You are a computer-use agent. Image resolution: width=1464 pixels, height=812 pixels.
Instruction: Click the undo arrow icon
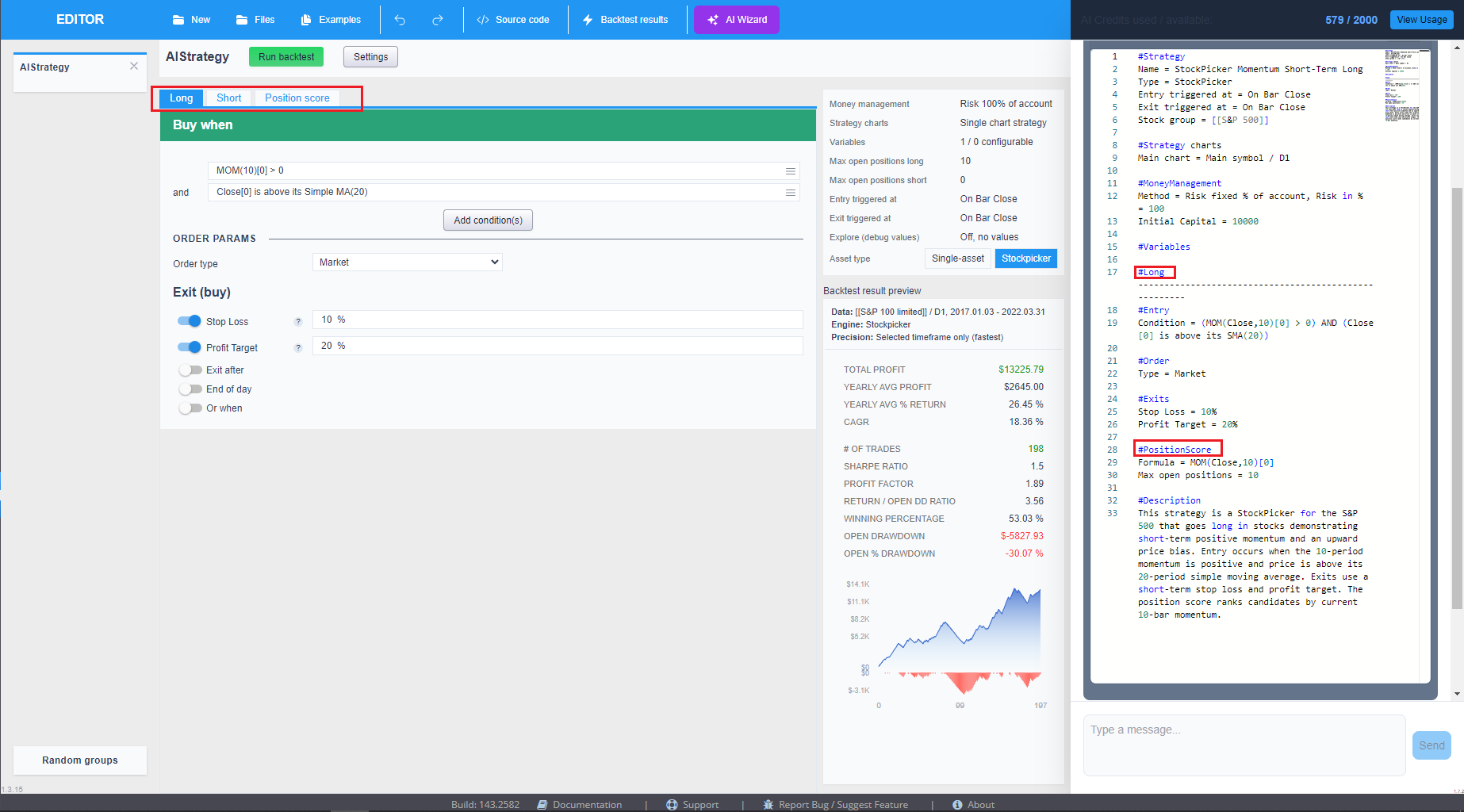tap(400, 20)
